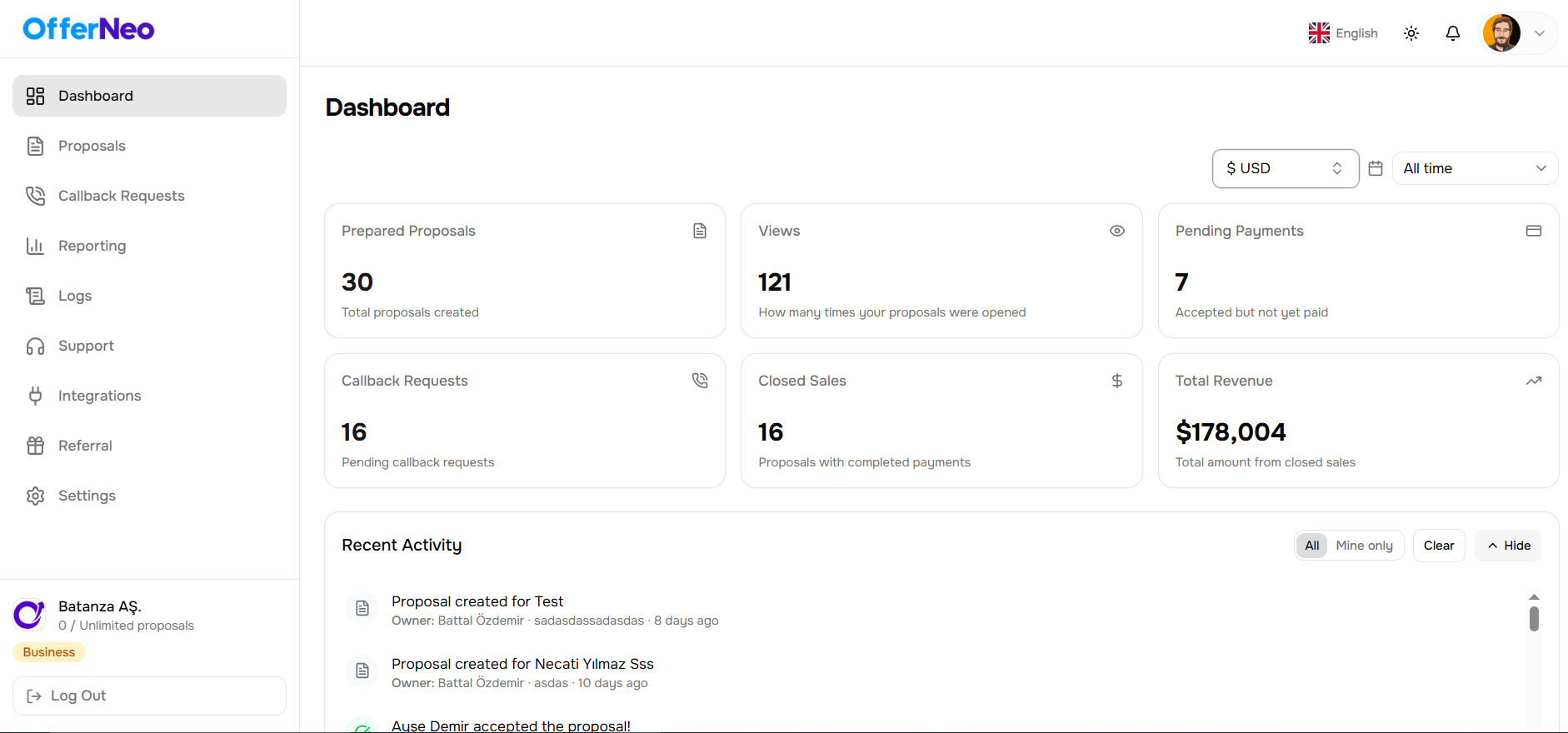Open notifications bell icon
The image size is (1568, 733).
(1453, 33)
